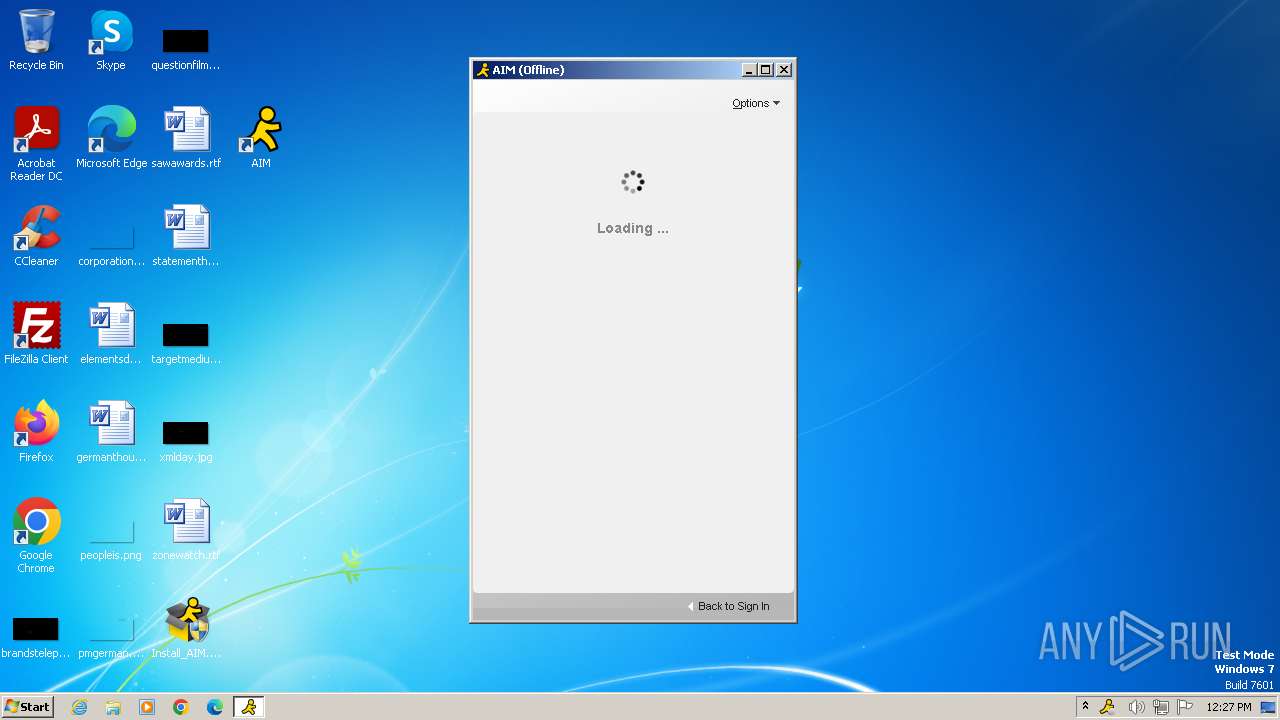Viewport: 1280px width, 720px height.
Task: Minimize the AIM window
Action: coord(748,69)
